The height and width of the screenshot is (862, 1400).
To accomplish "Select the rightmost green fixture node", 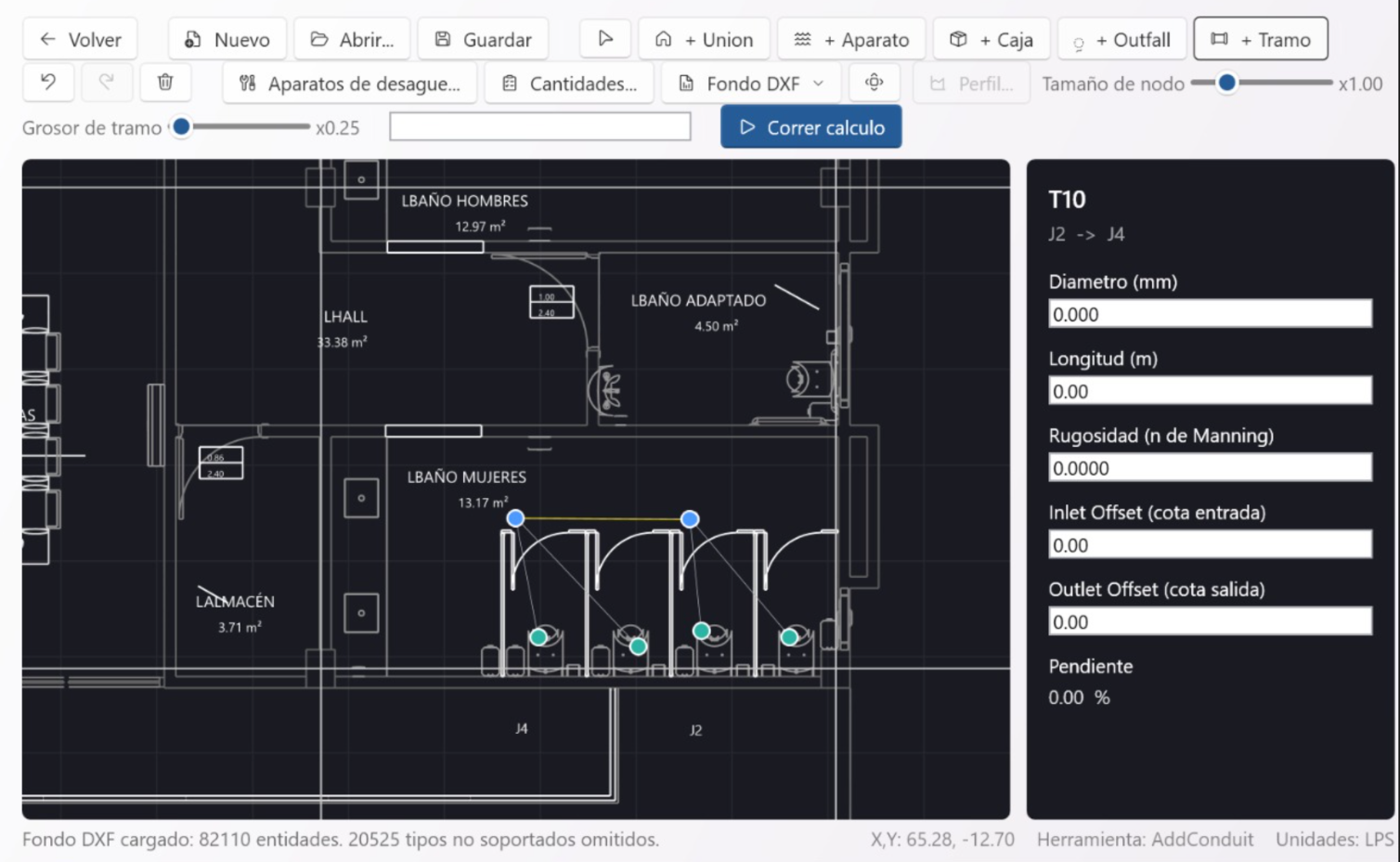I will (x=789, y=637).
